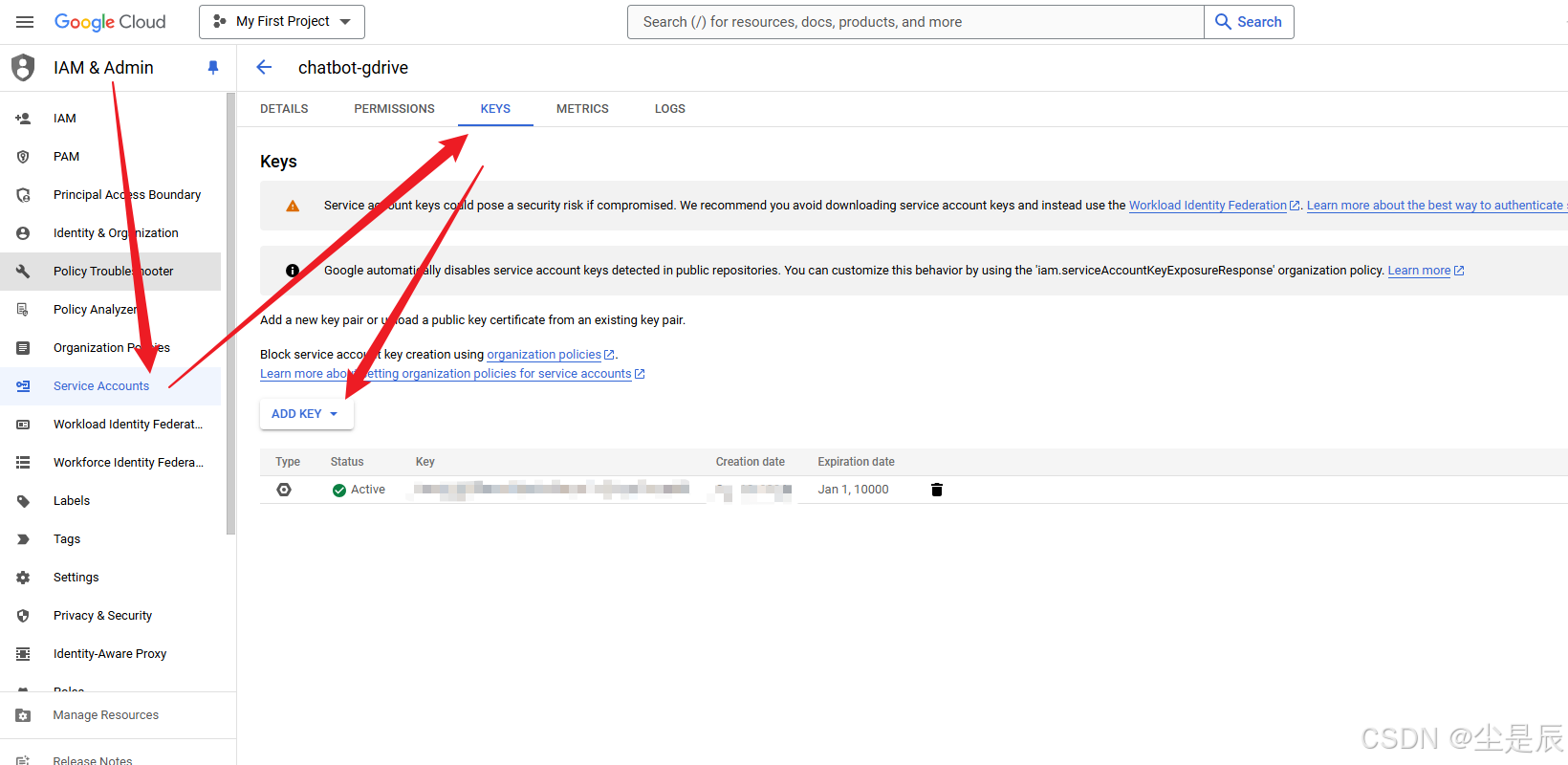Viewport: 1568px width, 765px height.
Task: Open Identity-Aware Proxy in sidebar
Action: [110, 654]
